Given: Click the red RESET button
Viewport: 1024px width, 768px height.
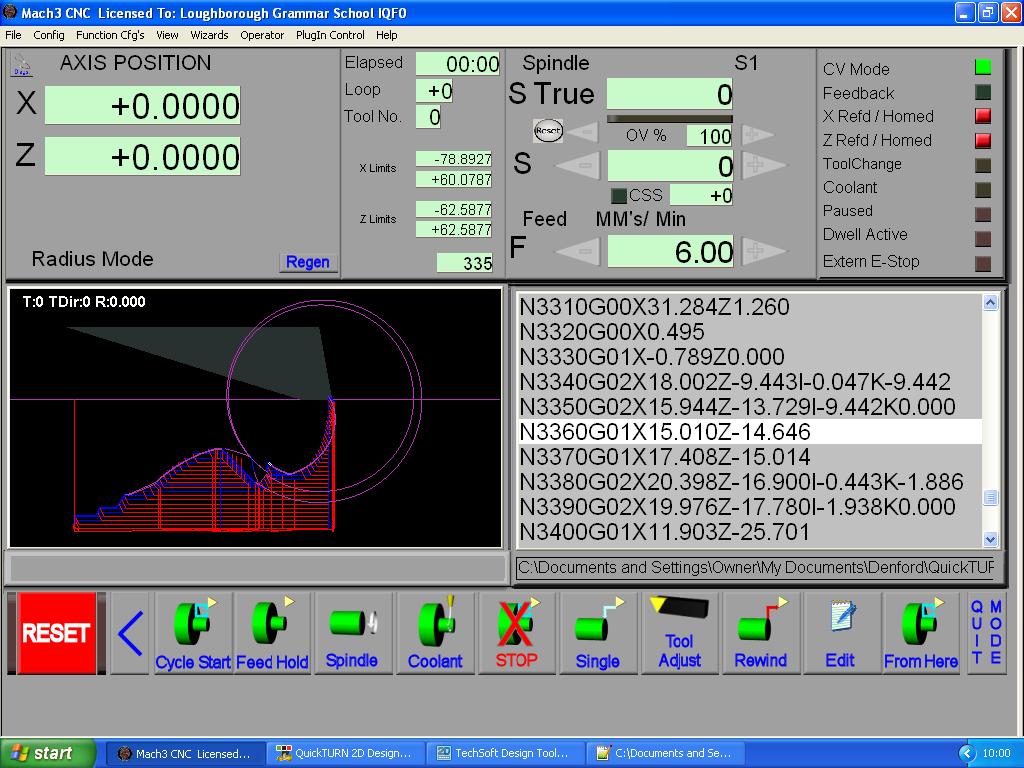Looking at the screenshot, I should click(56, 633).
